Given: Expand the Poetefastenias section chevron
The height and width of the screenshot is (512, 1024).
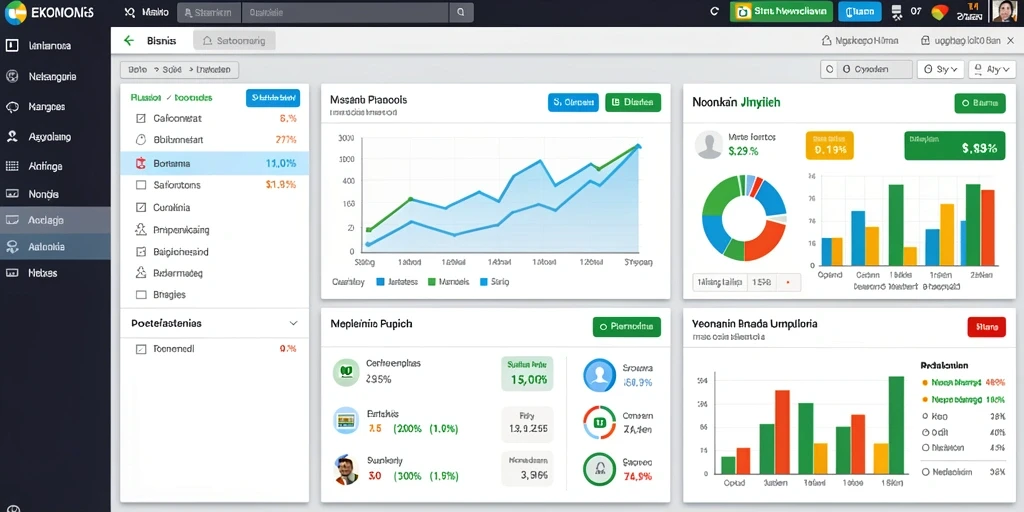Looking at the screenshot, I should click(293, 323).
